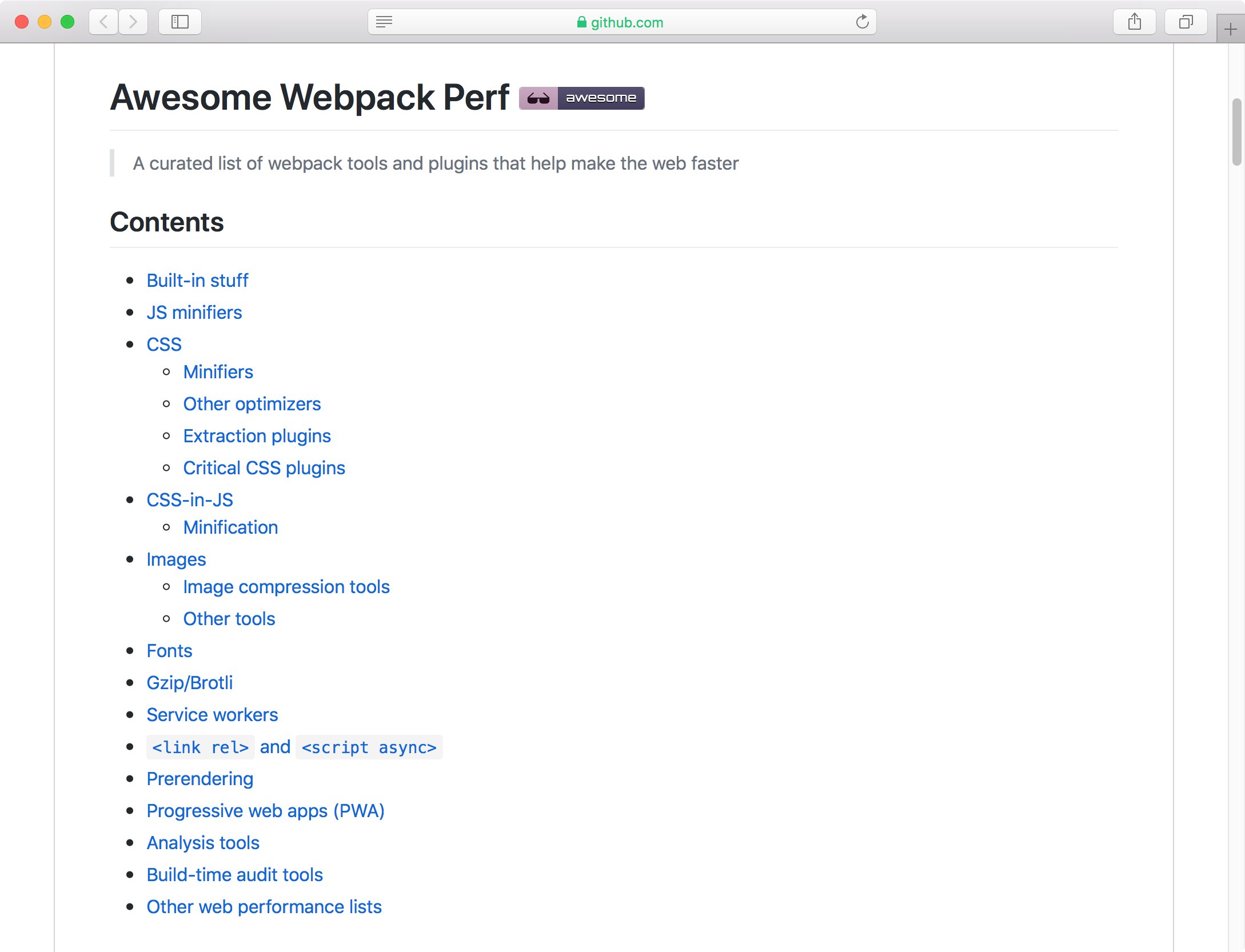Reload the page with the refresh icon

862,22
